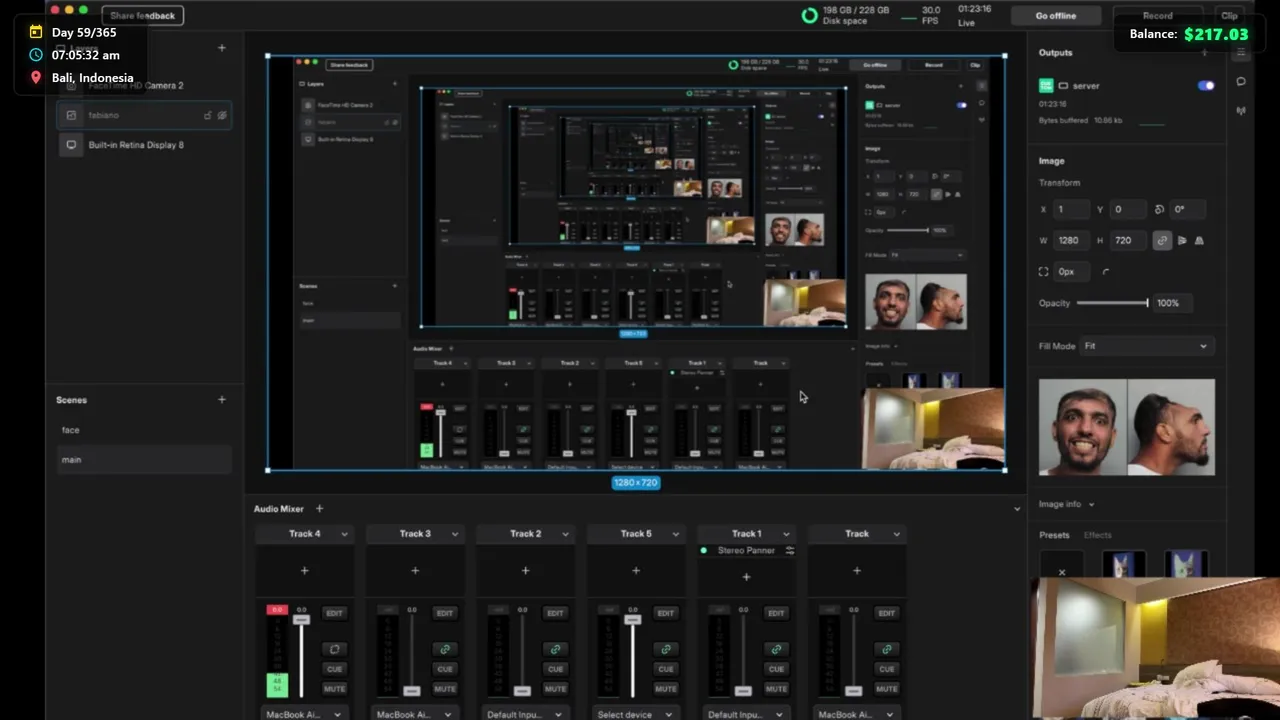Mute Track 4
This screenshot has height=720, width=1280.
click(x=334, y=689)
